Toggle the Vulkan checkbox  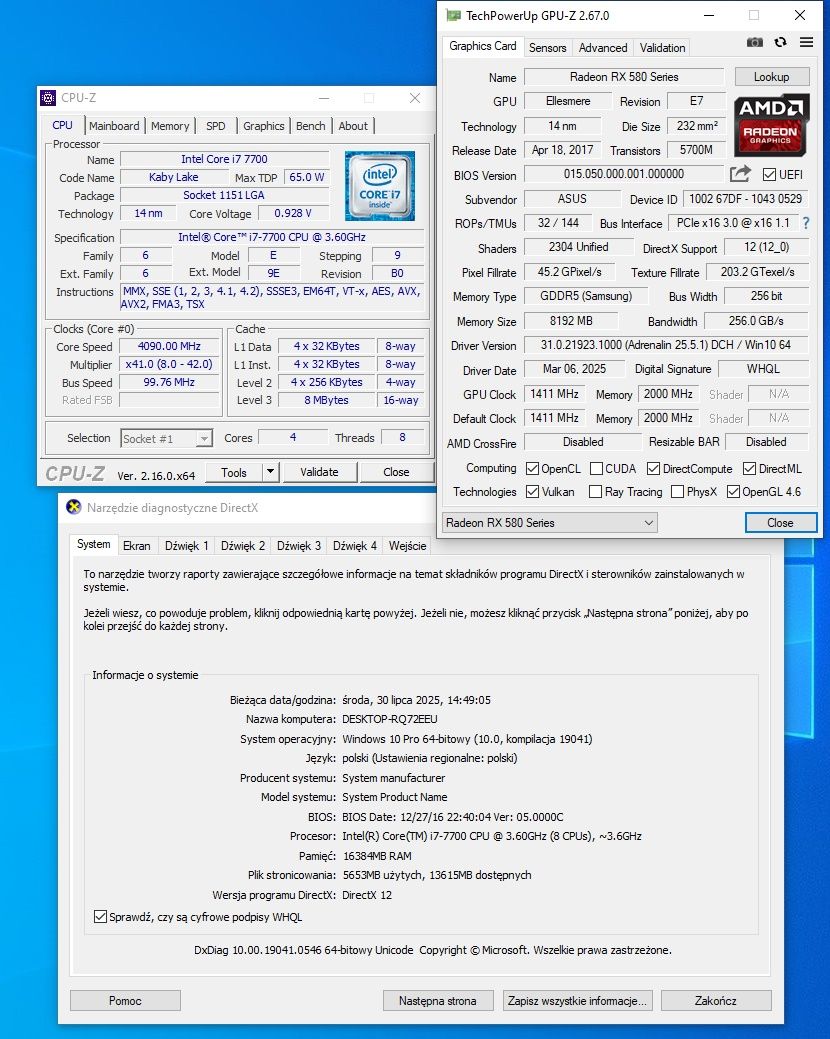point(532,492)
